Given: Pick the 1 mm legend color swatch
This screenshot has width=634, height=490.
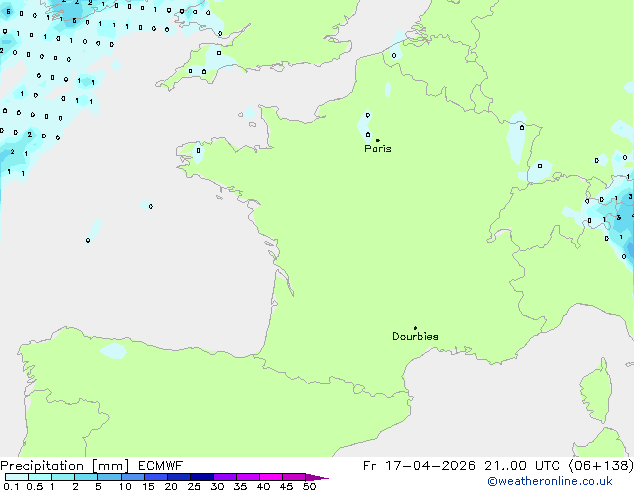Looking at the screenshot, I should 63,477.
